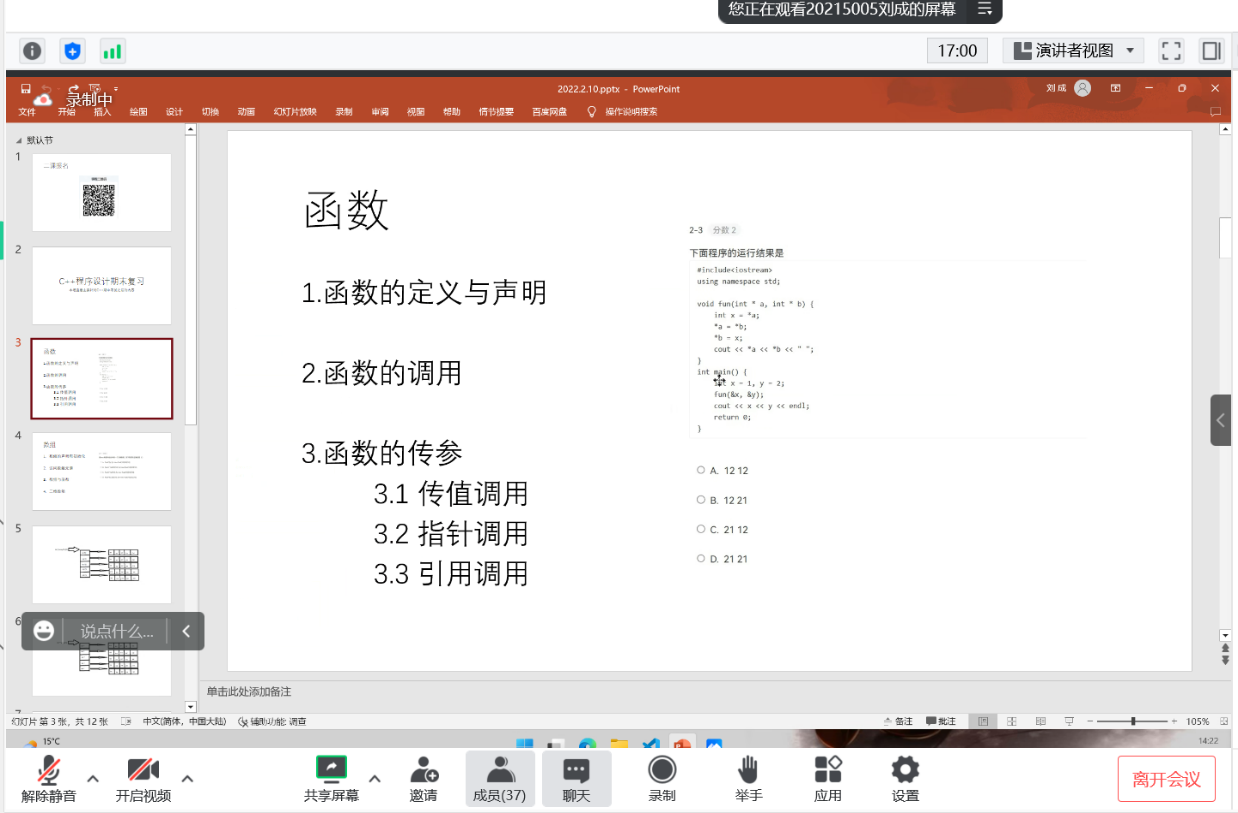
Task: Open the emoji reaction smiley icon
Action: (43, 631)
